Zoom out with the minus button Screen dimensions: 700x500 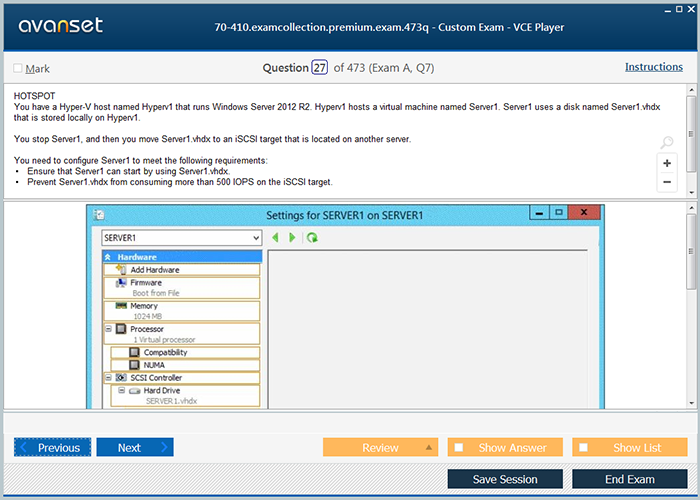pos(667,182)
